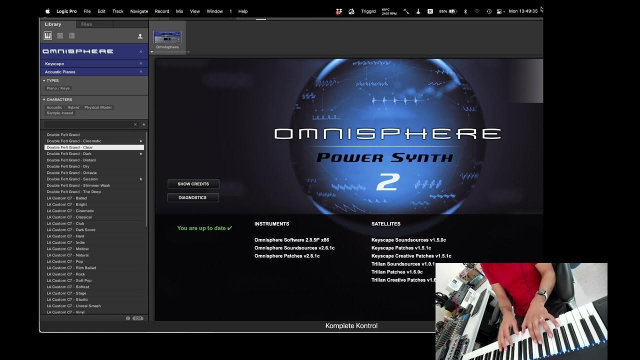Remove the Omnisphere product filter with X
640x360 pixels.
pos(141,51)
